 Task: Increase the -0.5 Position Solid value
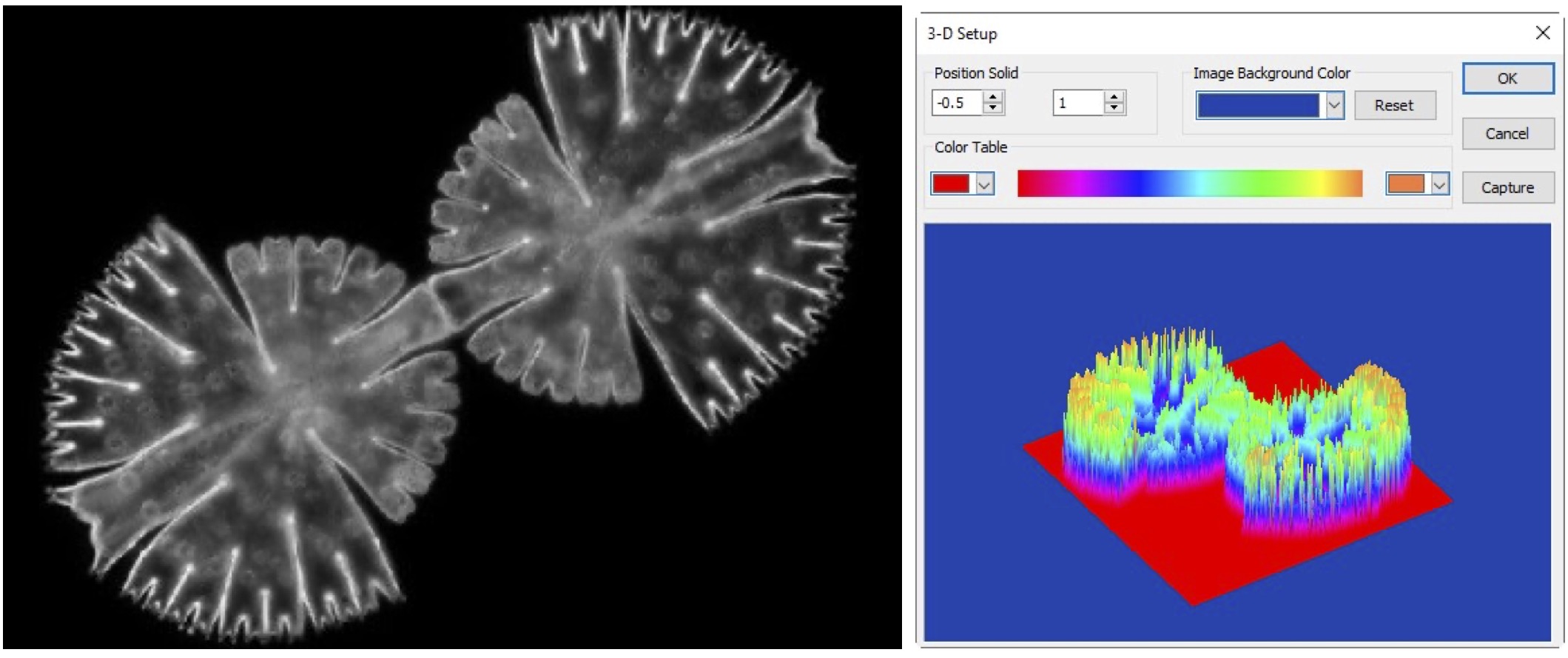pyautogui.click(x=994, y=97)
